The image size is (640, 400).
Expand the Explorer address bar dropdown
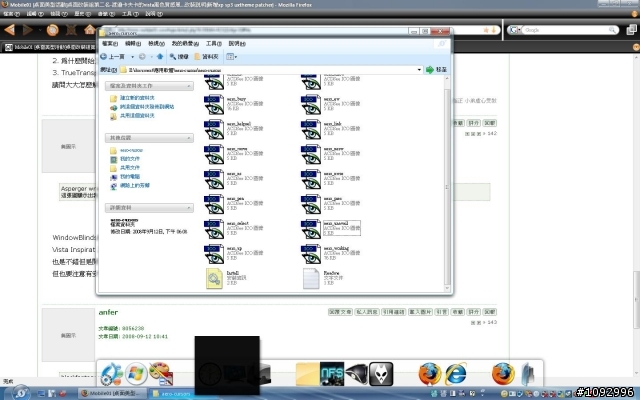click(x=419, y=70)
